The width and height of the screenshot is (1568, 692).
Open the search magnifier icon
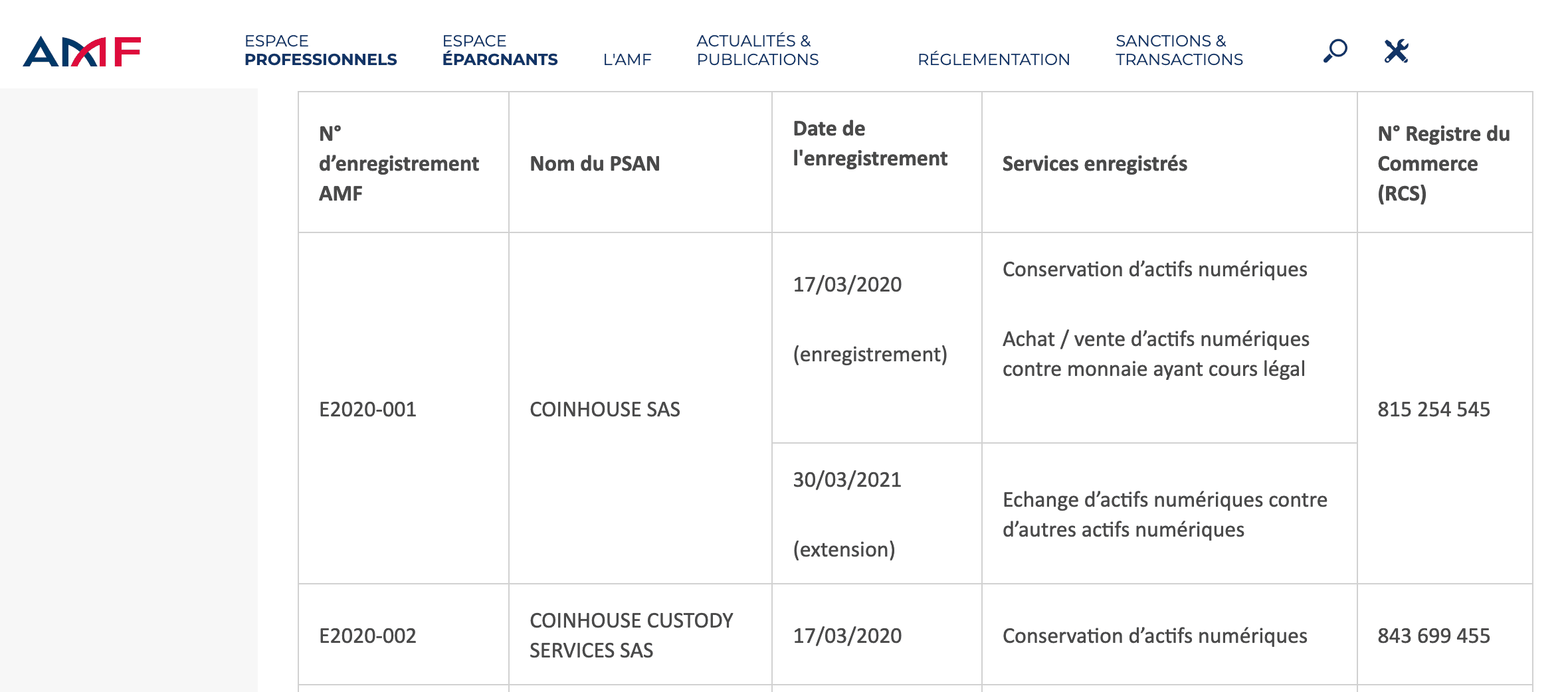coord(1335,50)
